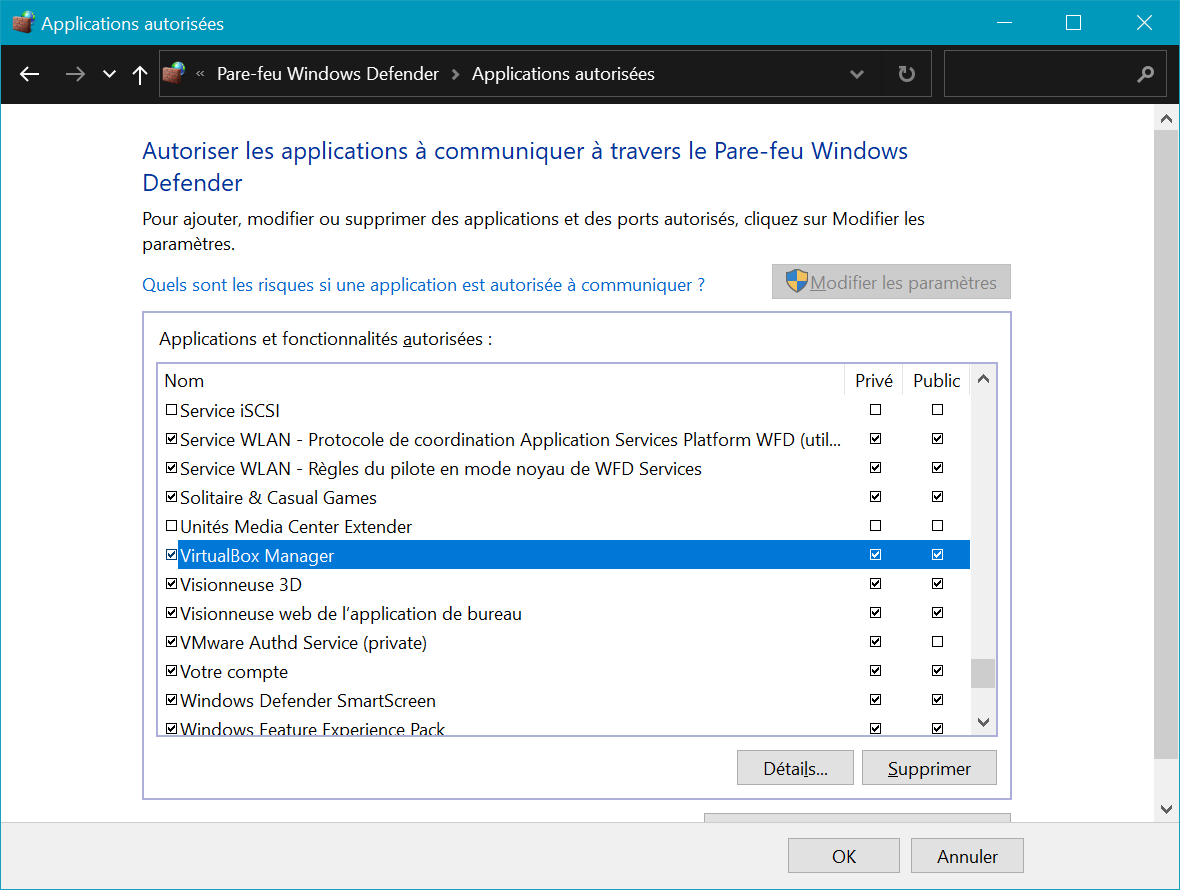The image size is (1180, 890).
Task: Click the Supprimer button
Action: (929, 767)
